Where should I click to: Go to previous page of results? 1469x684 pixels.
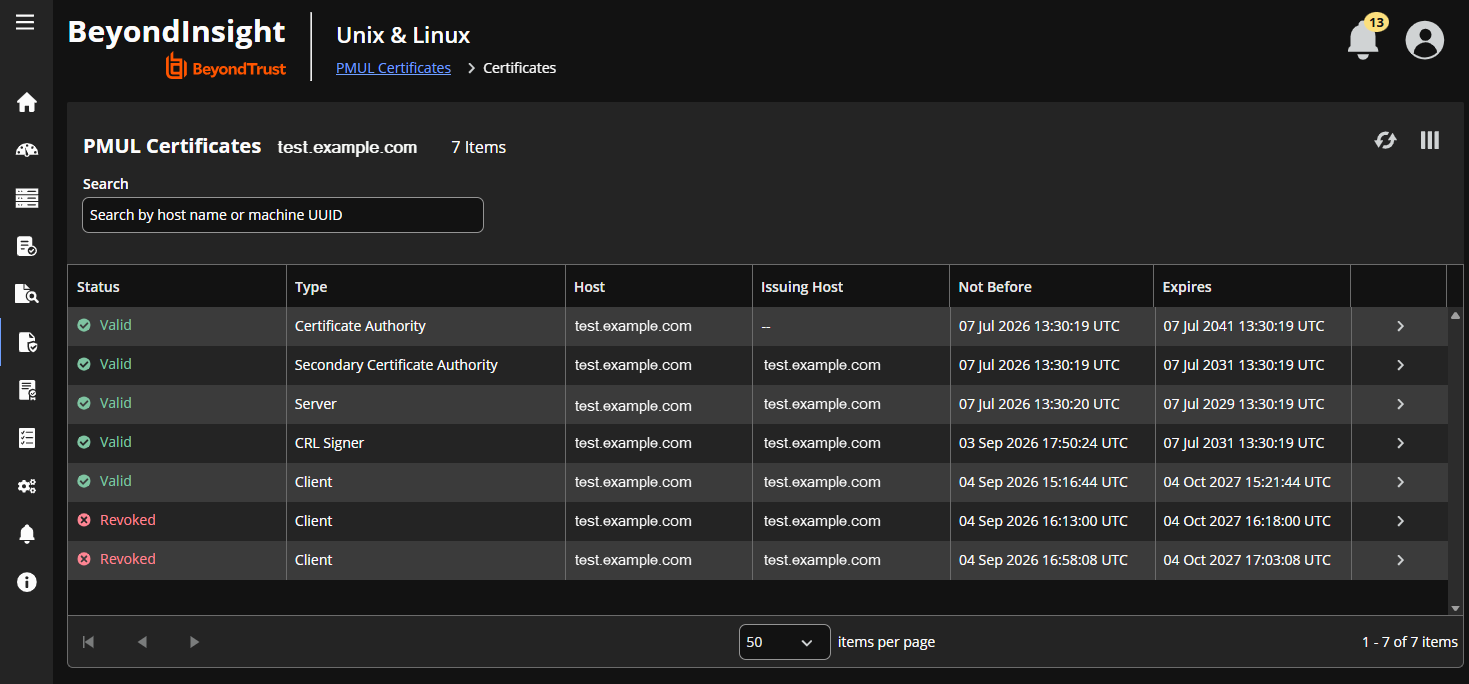coord(142,642)
